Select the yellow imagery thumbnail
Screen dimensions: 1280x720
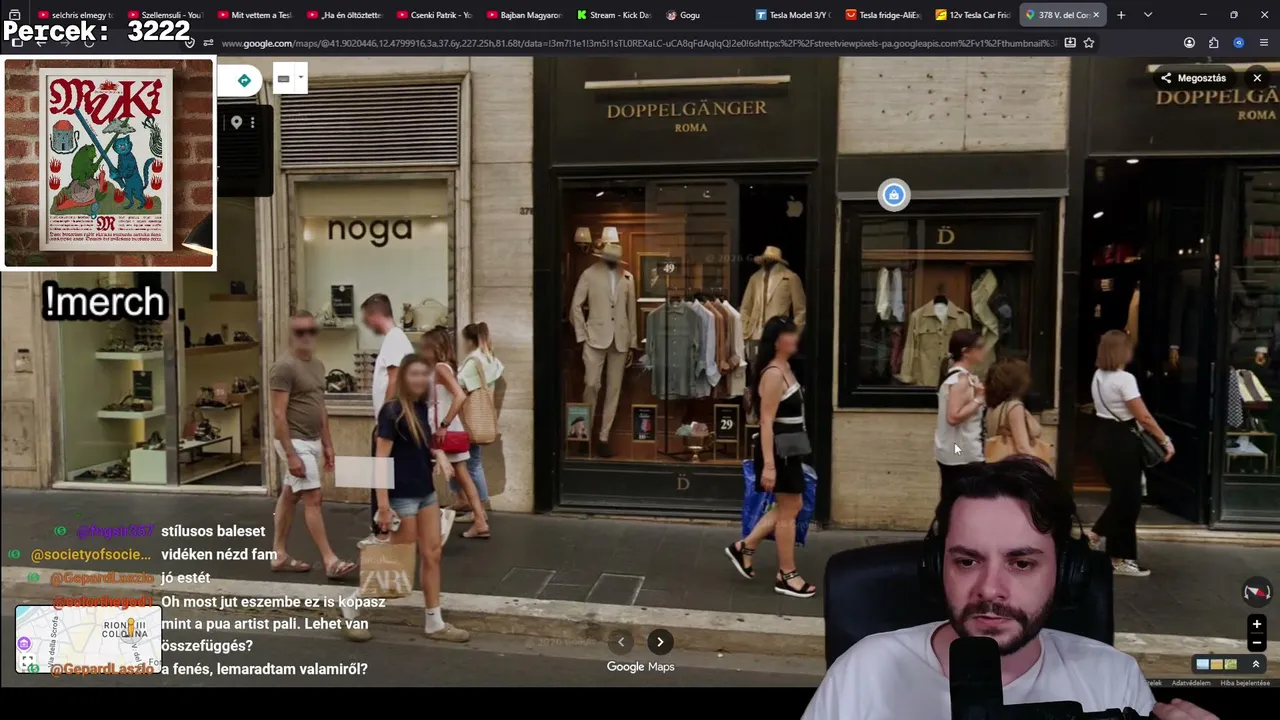(1216, 664)
